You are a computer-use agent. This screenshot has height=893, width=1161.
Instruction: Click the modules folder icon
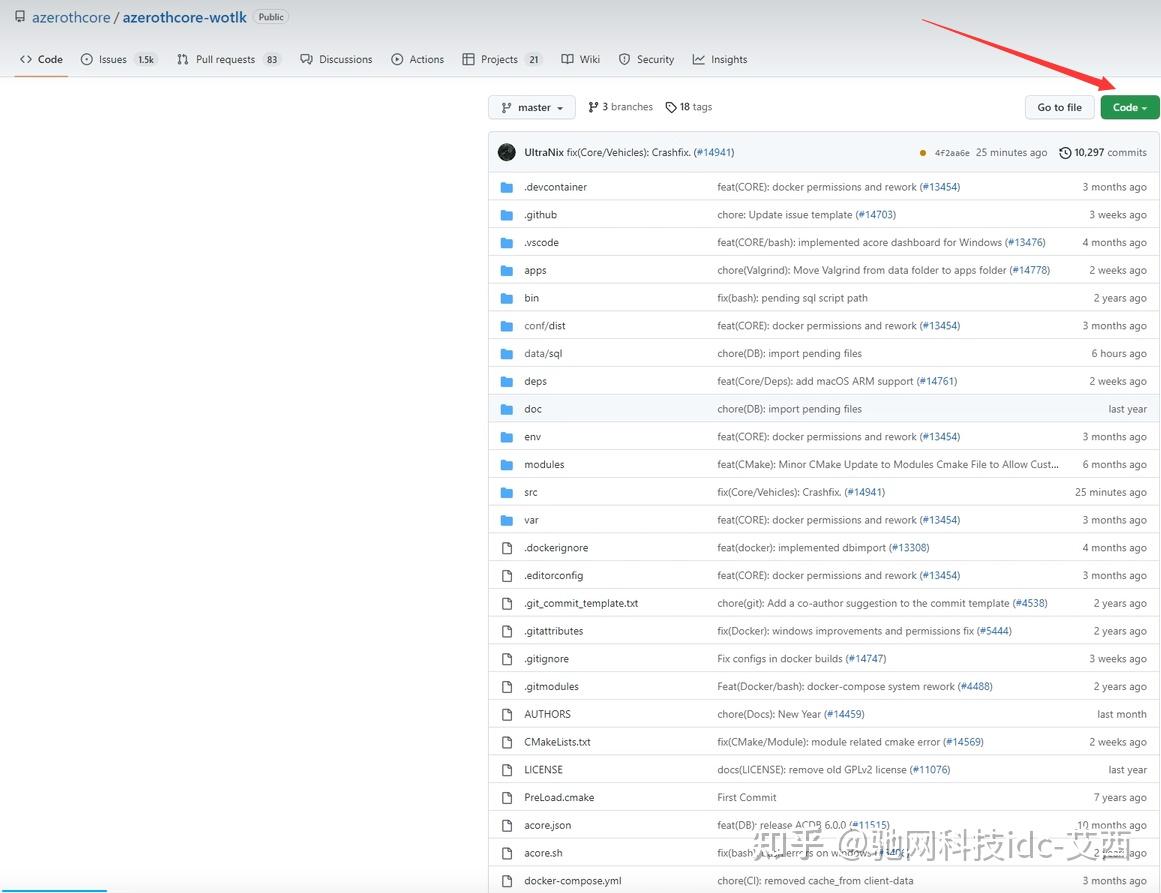[506, 465]
